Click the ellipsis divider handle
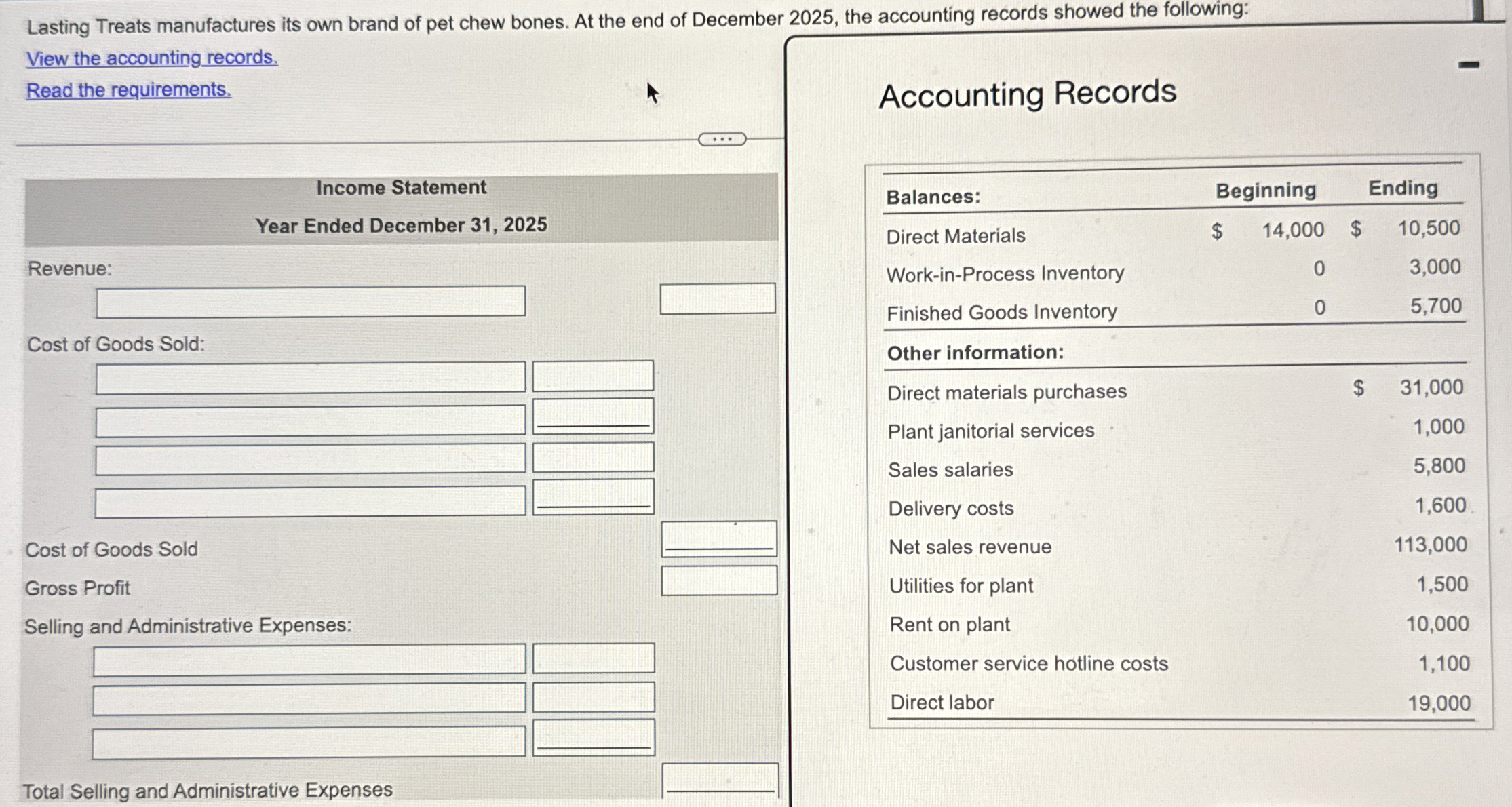The height and width of the screenshot is (807, 1512). pos(722,140)
